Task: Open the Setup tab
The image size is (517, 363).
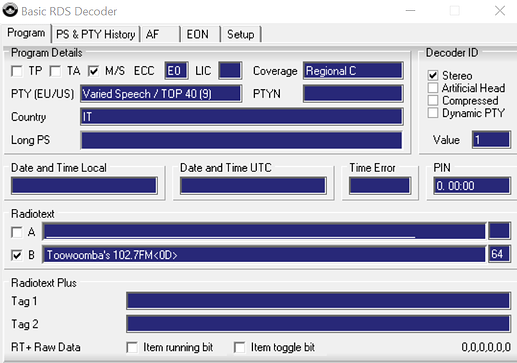Action: point(240,34)
